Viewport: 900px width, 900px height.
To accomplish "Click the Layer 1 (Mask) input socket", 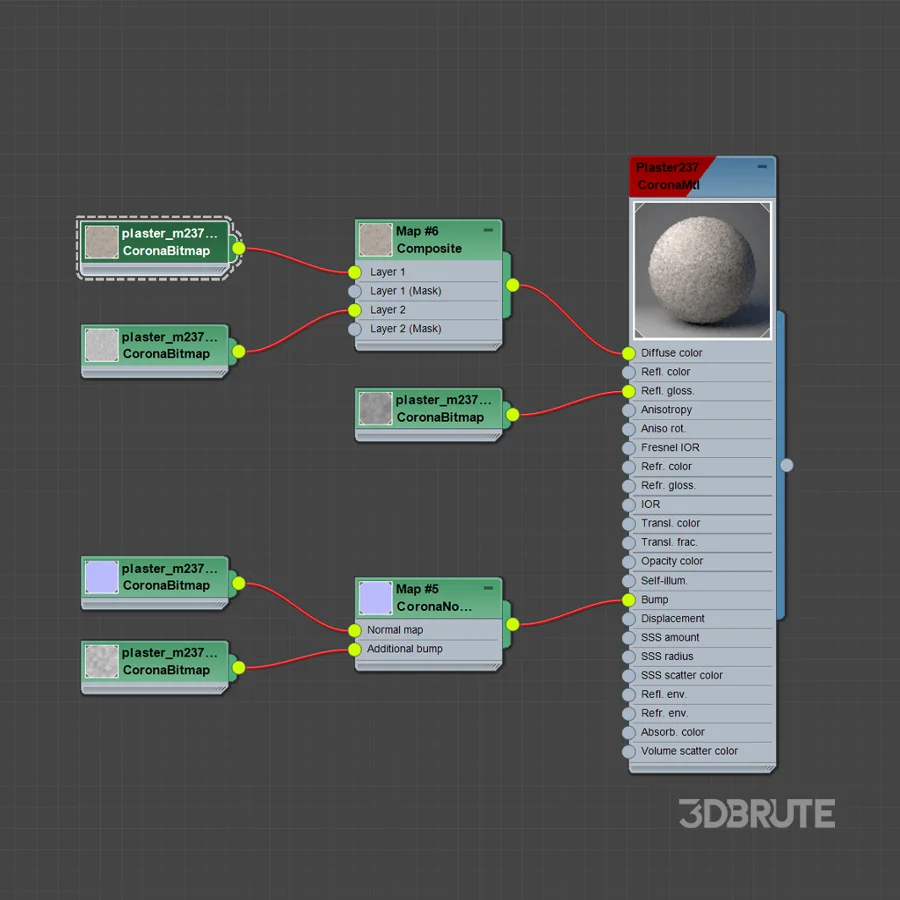I will (x=355, y=291).
